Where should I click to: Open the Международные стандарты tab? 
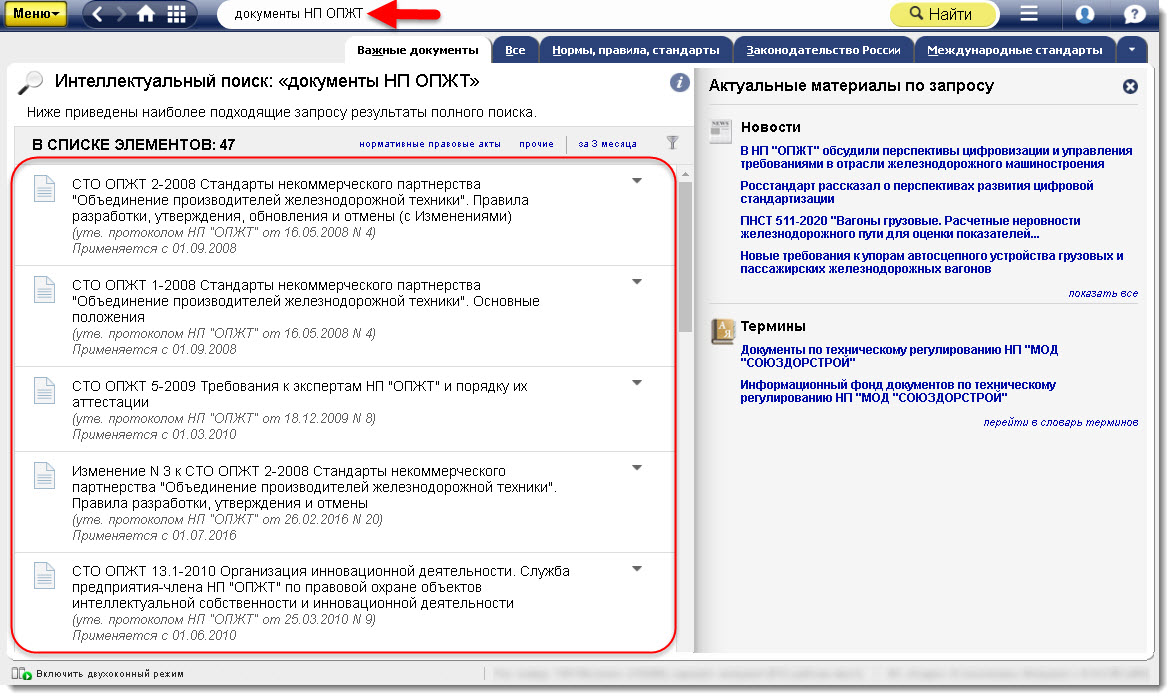[1015, 50]
